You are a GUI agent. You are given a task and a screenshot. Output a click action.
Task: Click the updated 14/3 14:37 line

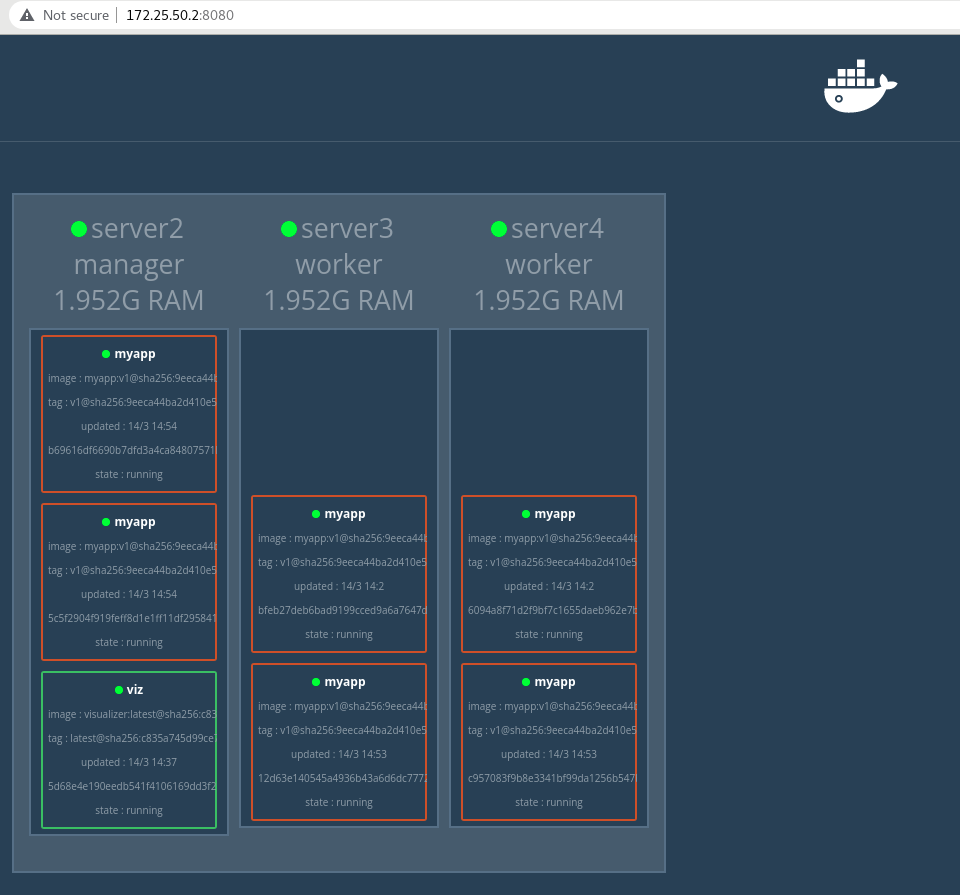129,762
